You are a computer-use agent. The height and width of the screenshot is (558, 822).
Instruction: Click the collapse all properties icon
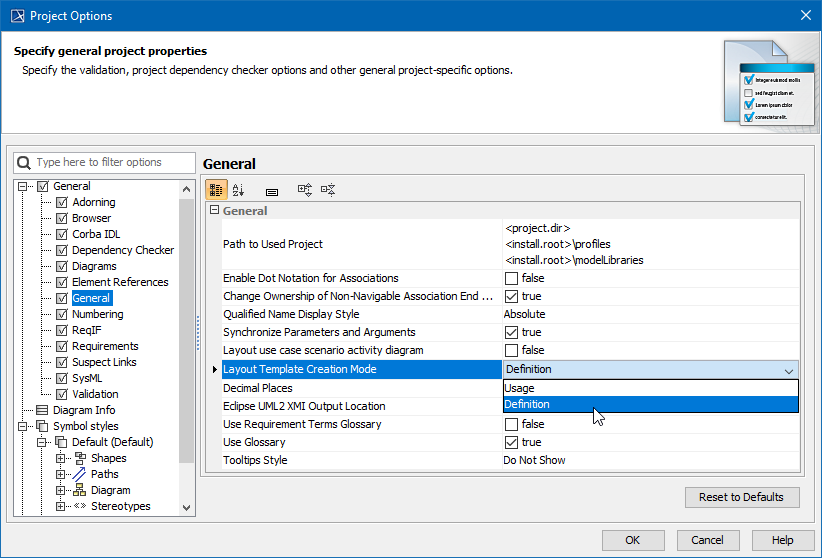(x=328, y=190)
